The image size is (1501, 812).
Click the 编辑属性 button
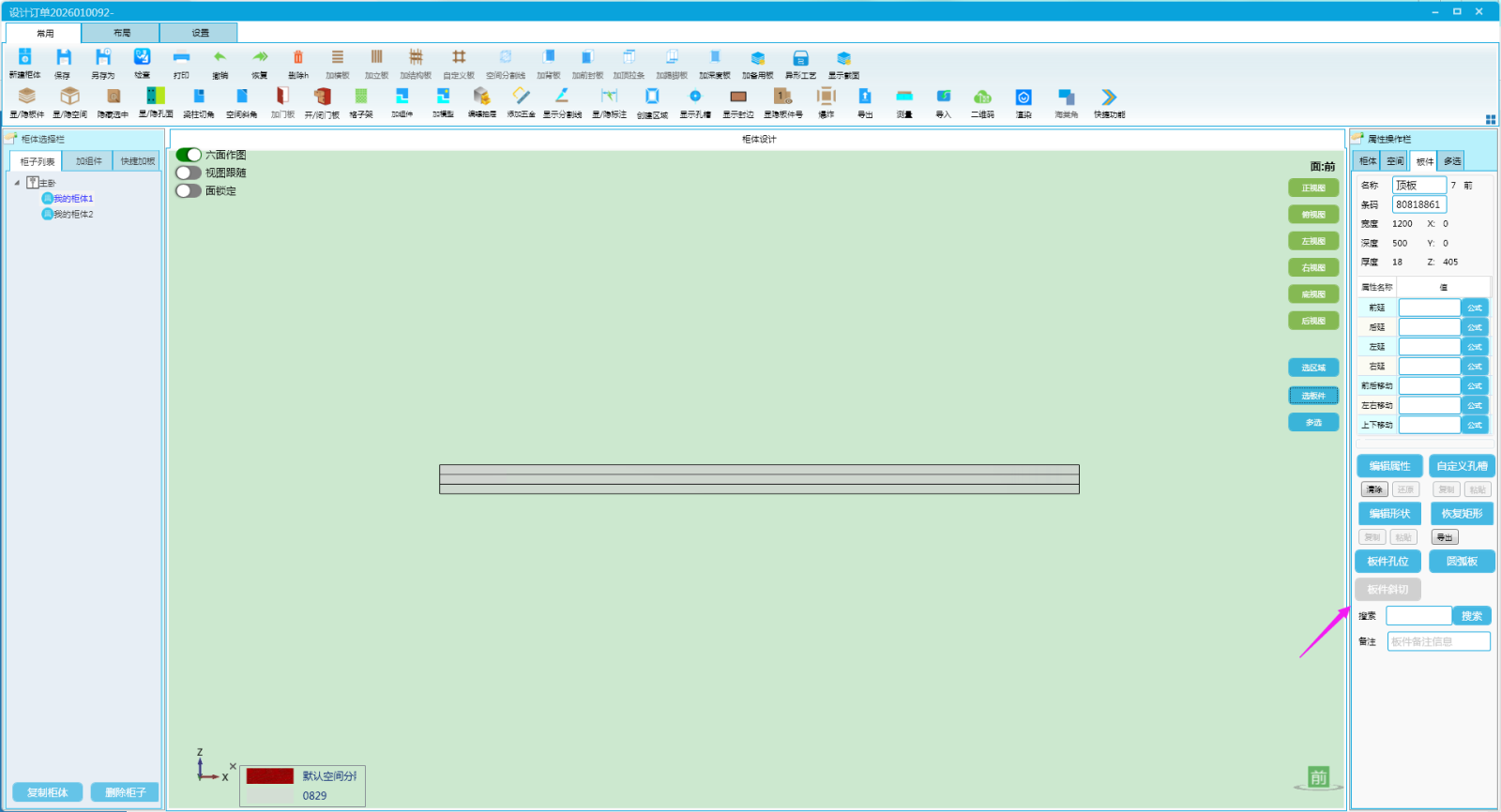click(1389, 466)
